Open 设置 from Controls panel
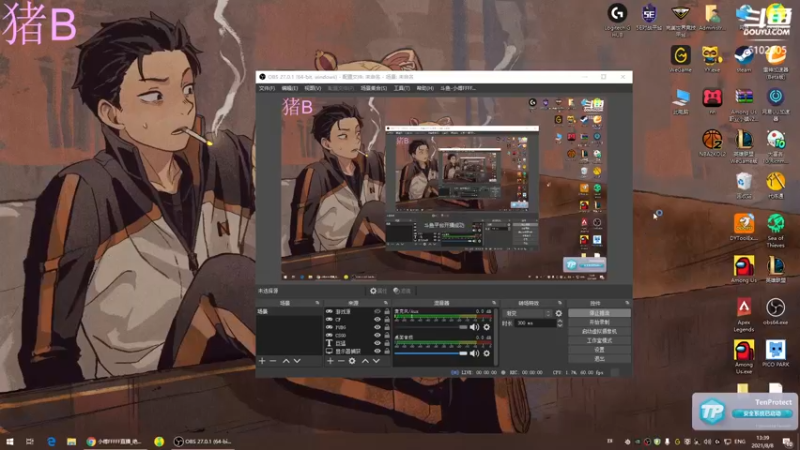This screenshot has width=800, height=450. click(x=599, y=350)
